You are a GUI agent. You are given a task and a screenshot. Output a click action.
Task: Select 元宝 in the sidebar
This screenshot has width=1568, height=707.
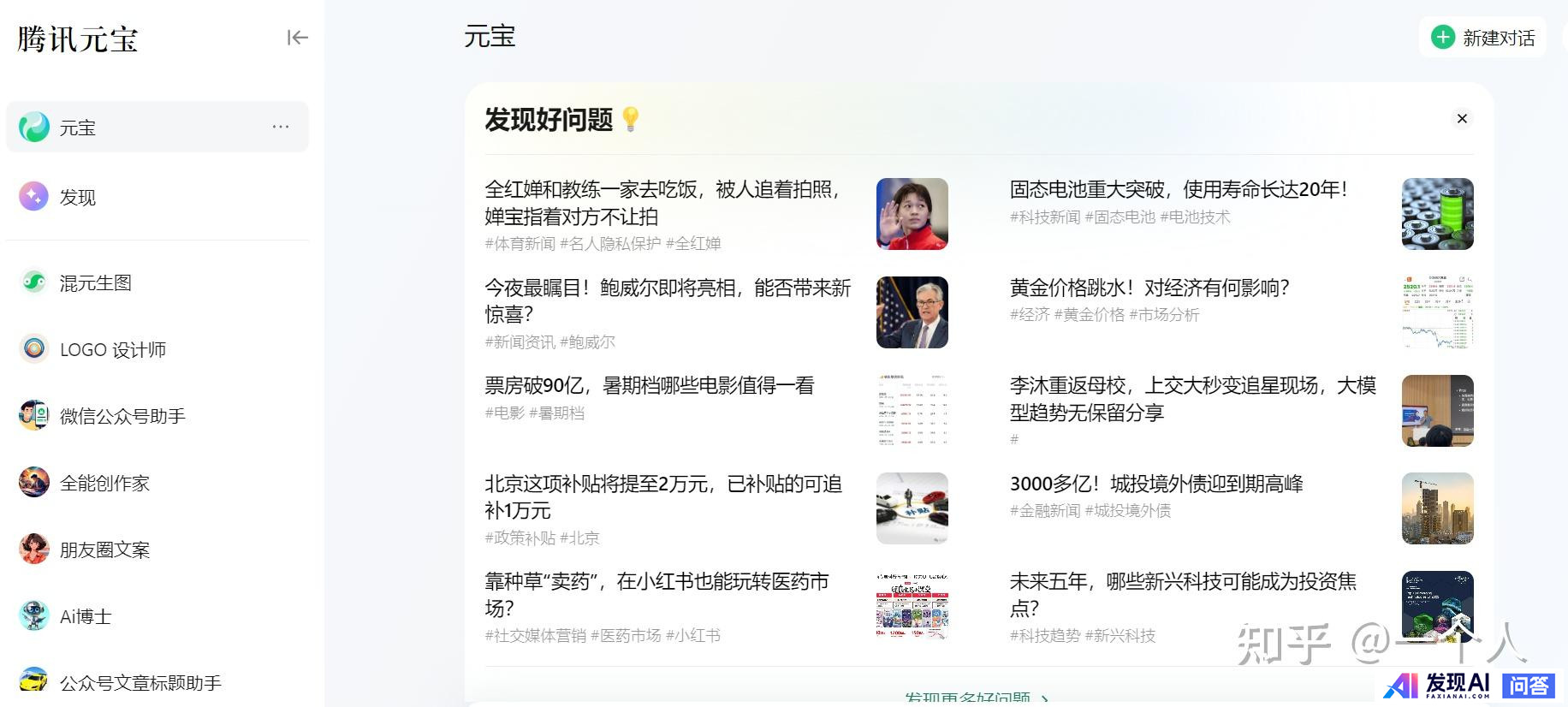click(x=157, y=128)
